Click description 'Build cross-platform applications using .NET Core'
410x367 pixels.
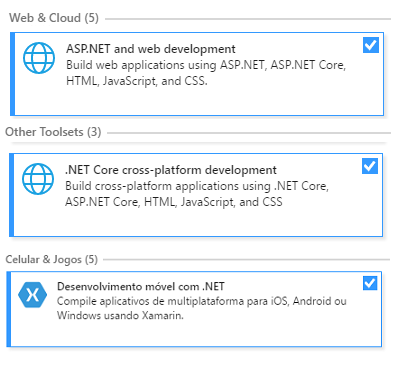pyautogui.click(x=197, y=194)
